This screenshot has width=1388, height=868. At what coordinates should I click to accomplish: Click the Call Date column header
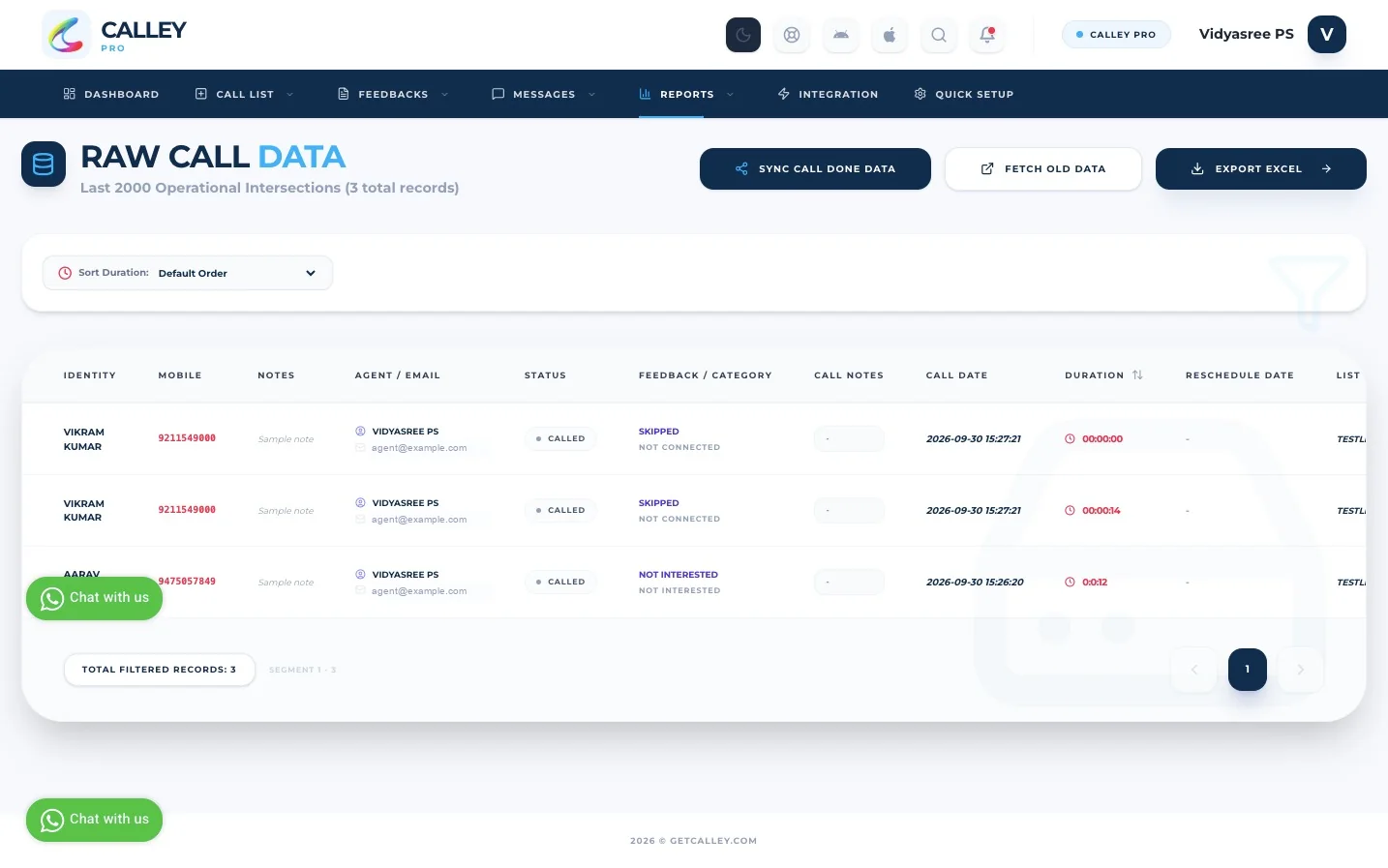tap(957, 375)
